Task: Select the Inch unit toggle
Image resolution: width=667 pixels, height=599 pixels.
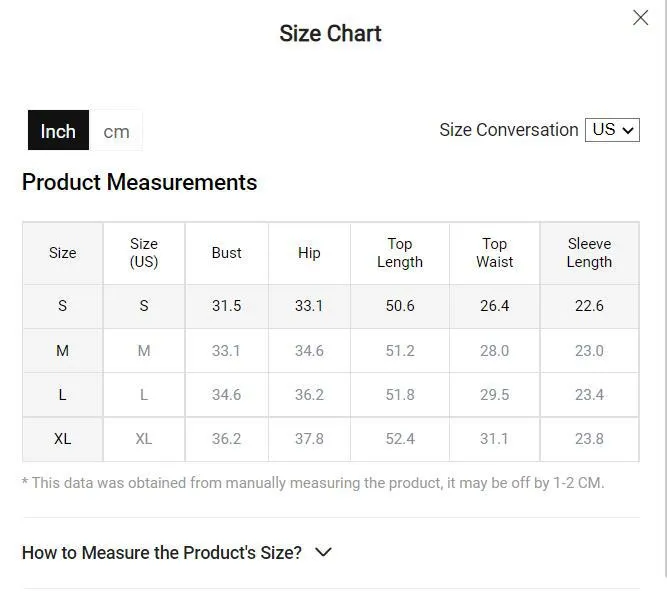Action: [x=58, y=130]
